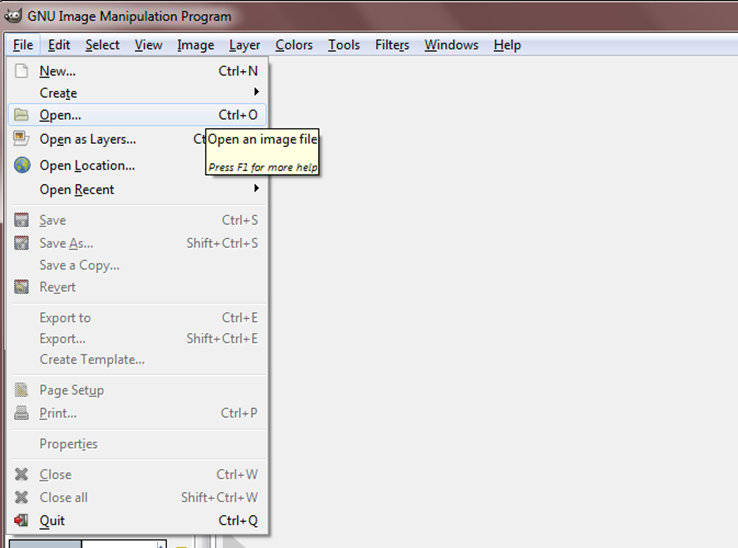Click the Save menu entry
738x548 pixels.
[x=137, y=220]
